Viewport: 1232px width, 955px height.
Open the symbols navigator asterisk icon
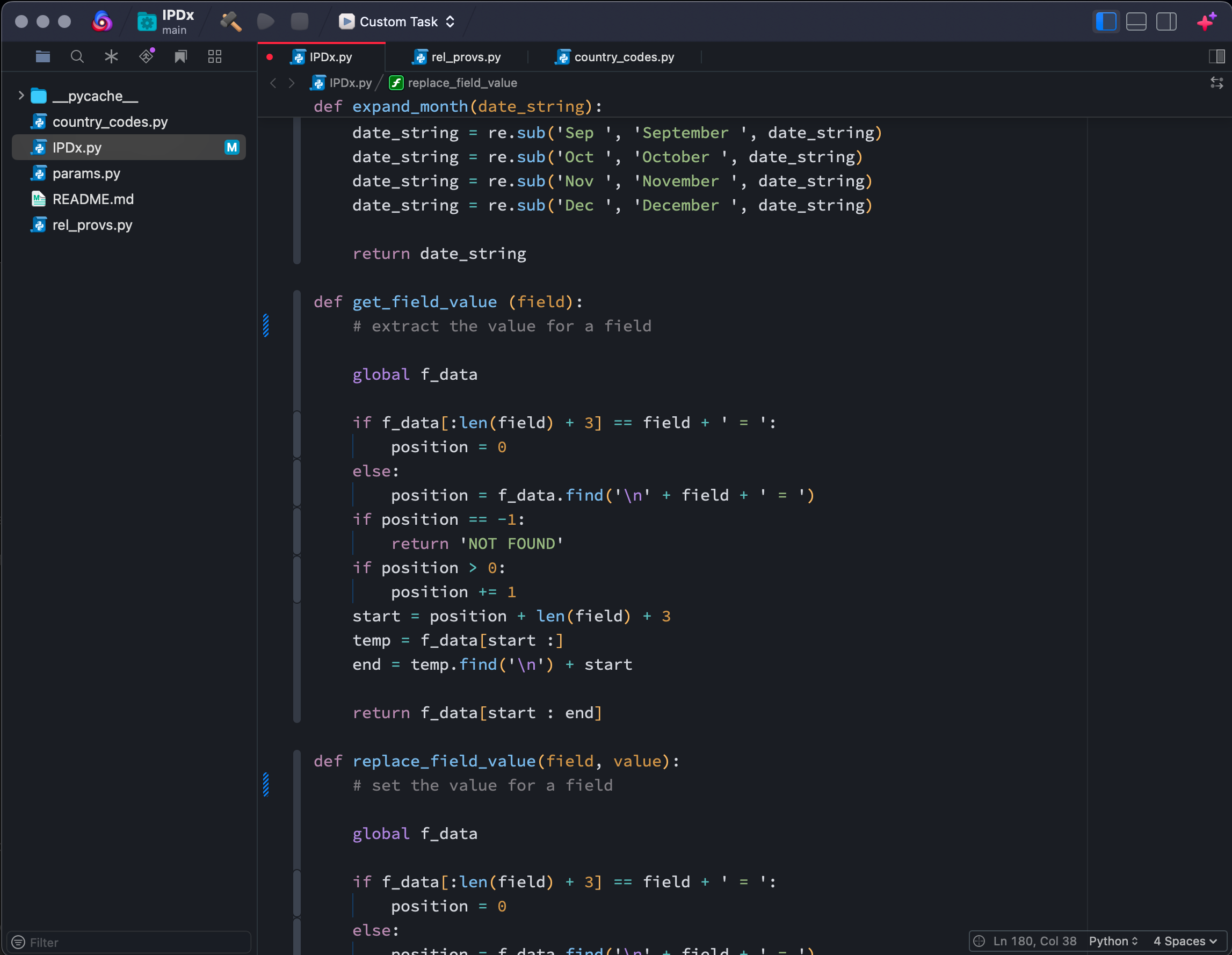111,56
